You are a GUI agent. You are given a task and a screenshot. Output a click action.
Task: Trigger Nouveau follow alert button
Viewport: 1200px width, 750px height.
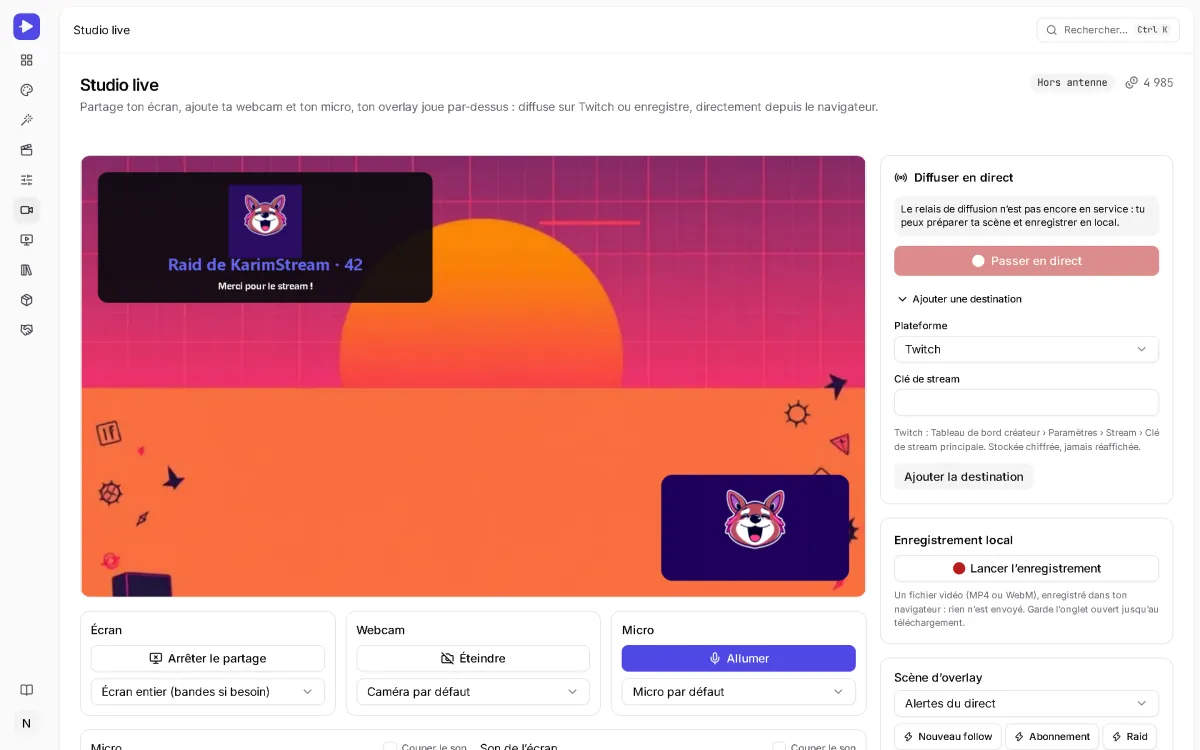click(x=947, y=737)
